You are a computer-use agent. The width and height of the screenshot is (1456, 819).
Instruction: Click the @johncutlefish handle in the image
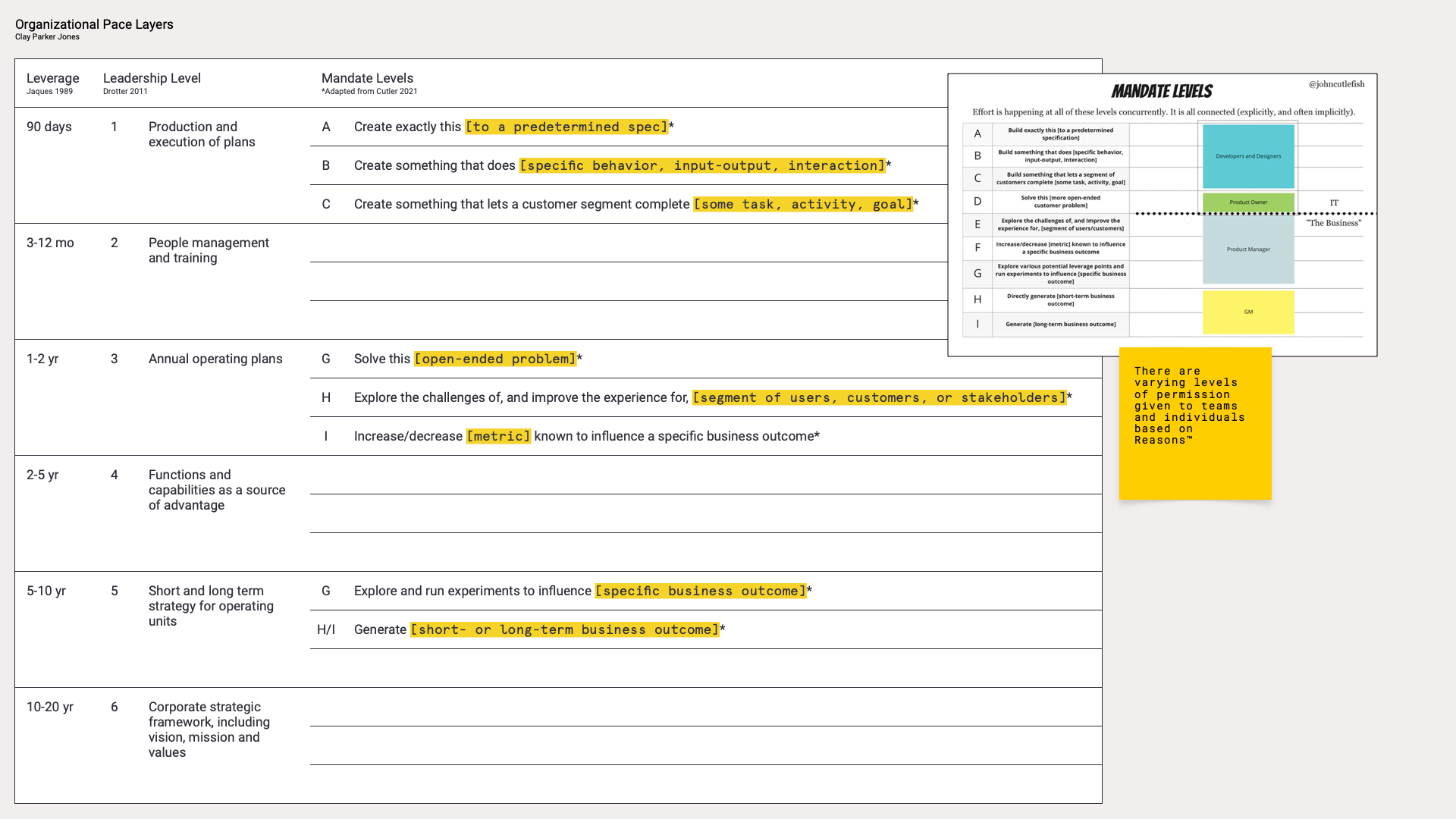click(1336, 84)
